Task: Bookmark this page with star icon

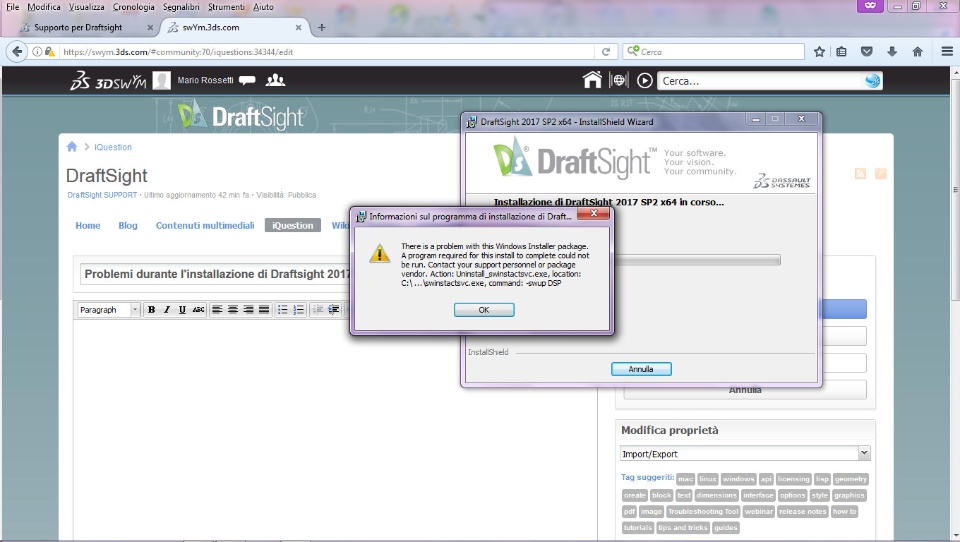Action: point(819,52)
